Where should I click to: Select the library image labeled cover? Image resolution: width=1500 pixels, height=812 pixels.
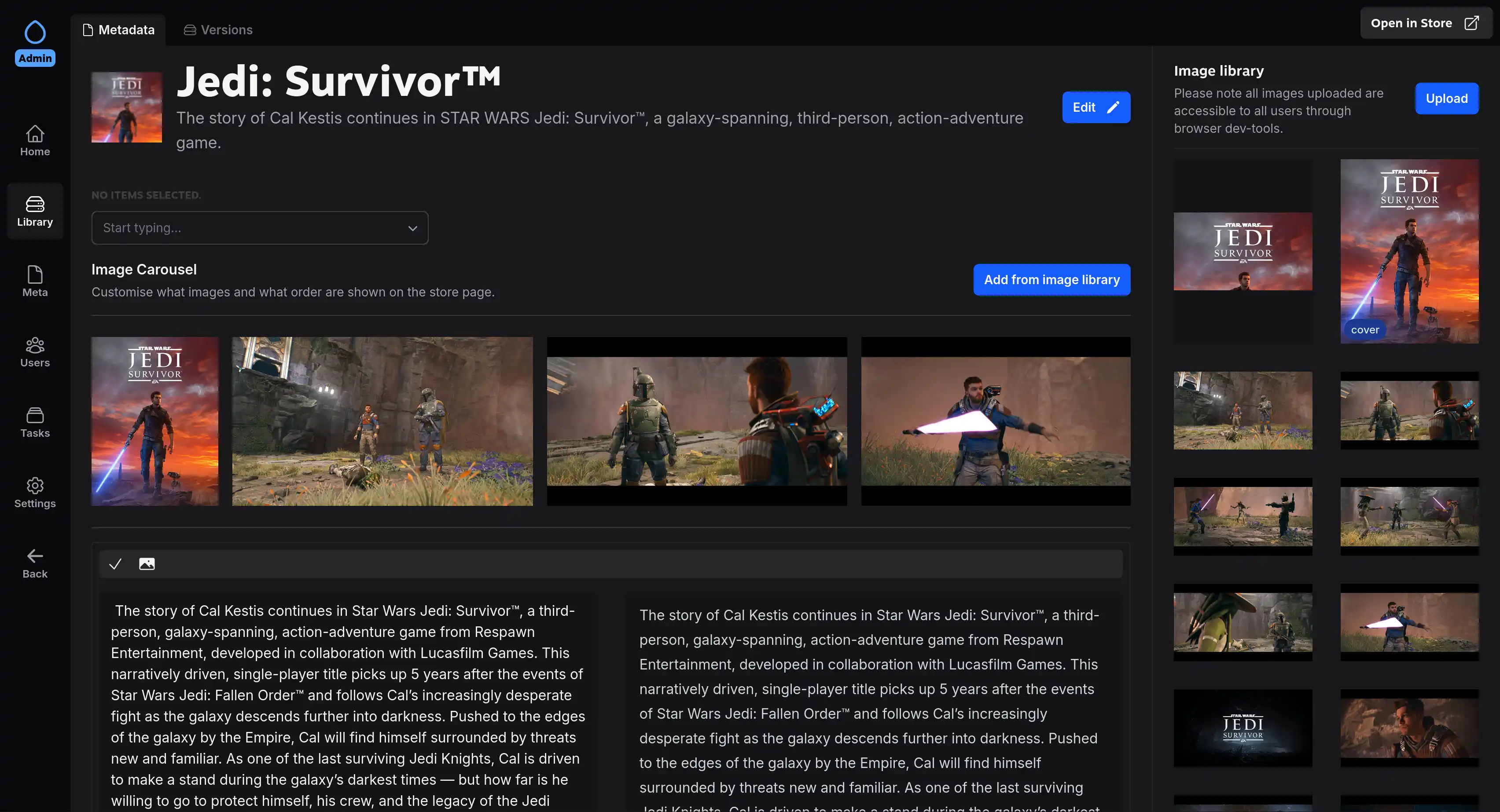pos(1409,252)
